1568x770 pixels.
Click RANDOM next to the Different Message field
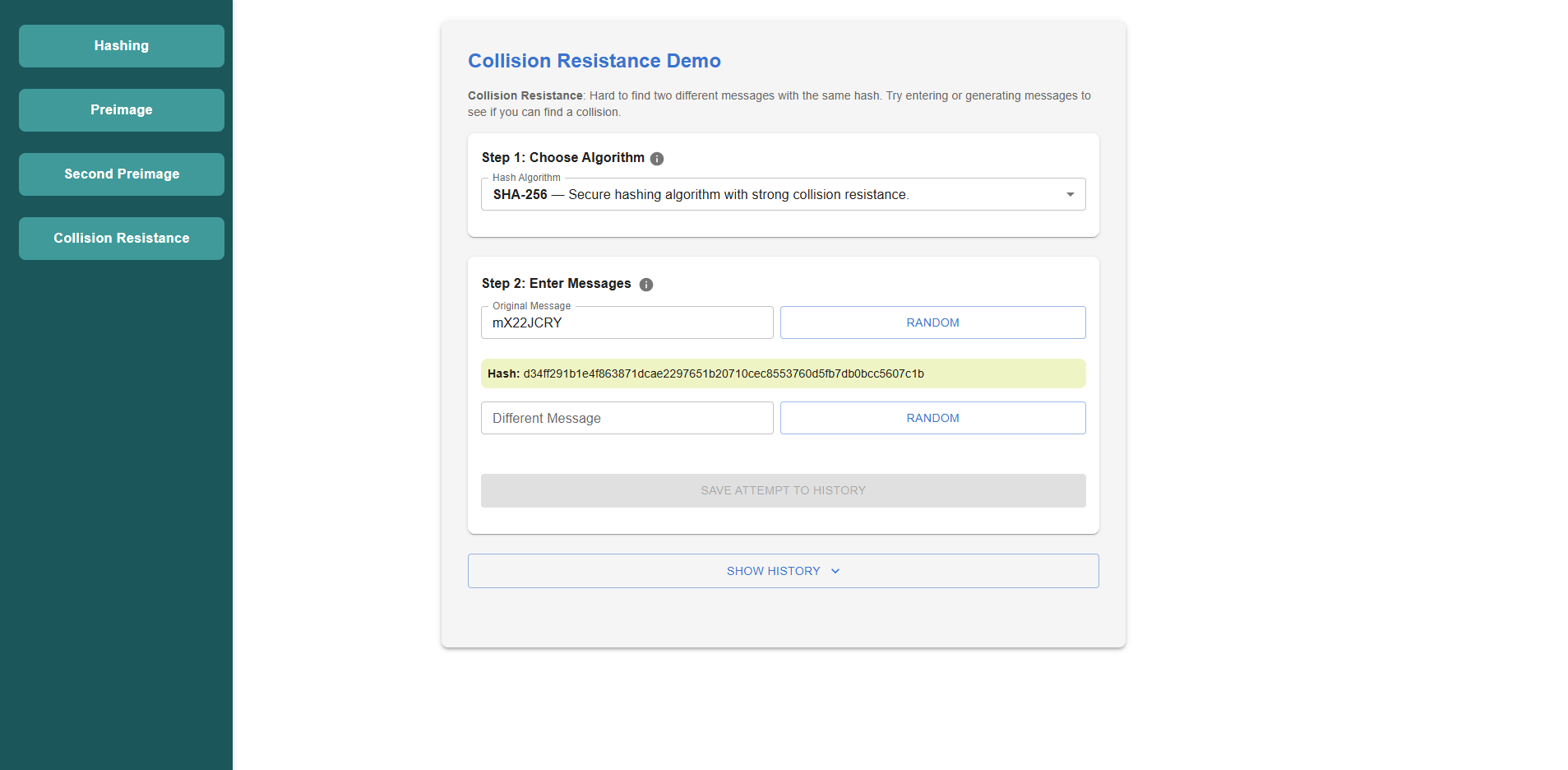[x=932, y=418]
